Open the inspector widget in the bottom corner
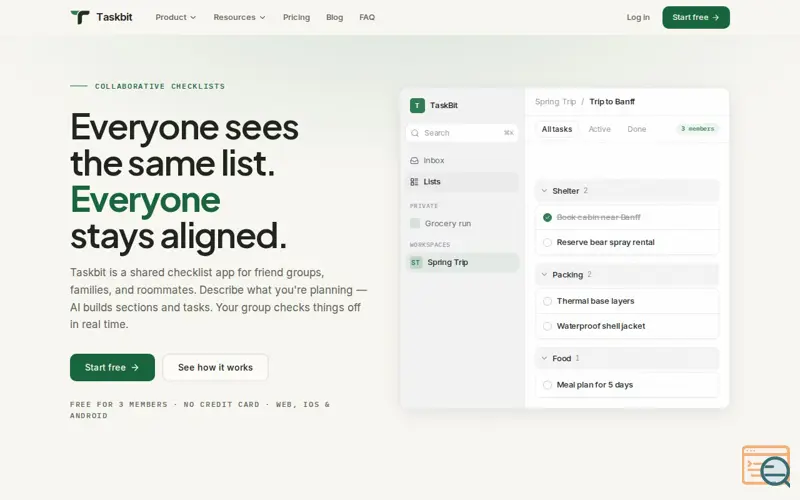 coord(766,466)
